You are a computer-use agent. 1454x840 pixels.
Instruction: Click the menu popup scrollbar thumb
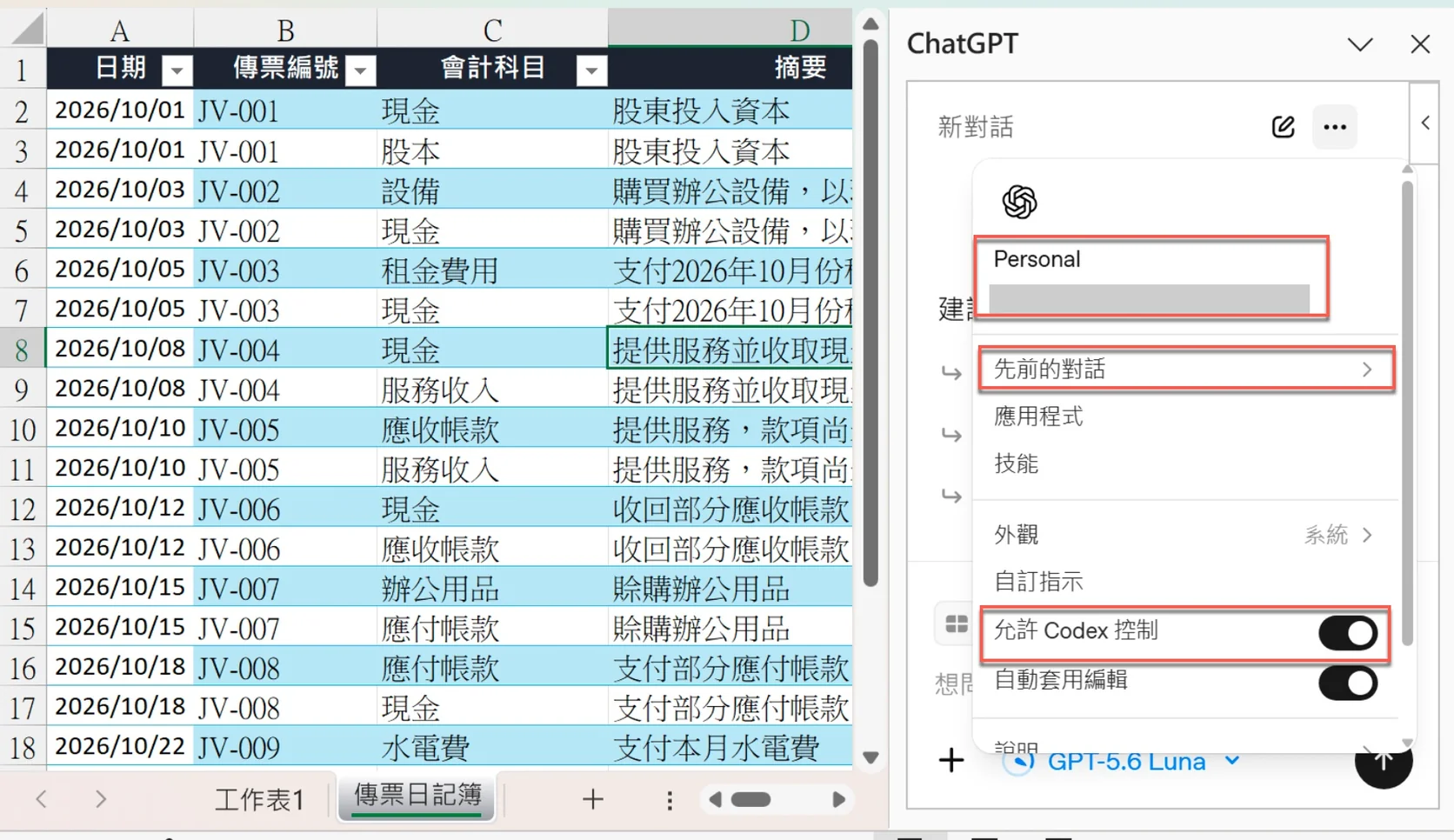coord(1407,413)
